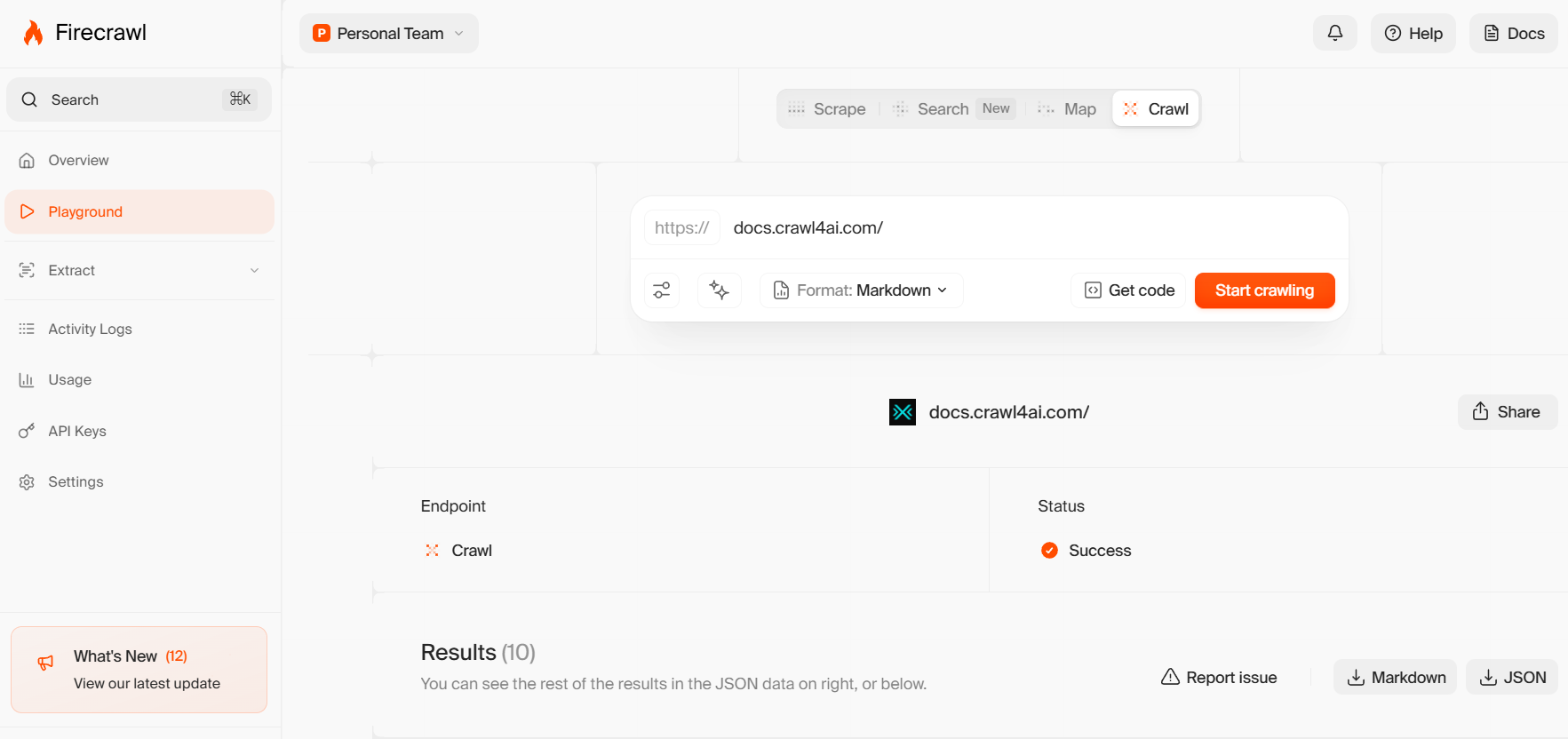
Task: Open the Help button
Action: click(x=1413, y=34)
